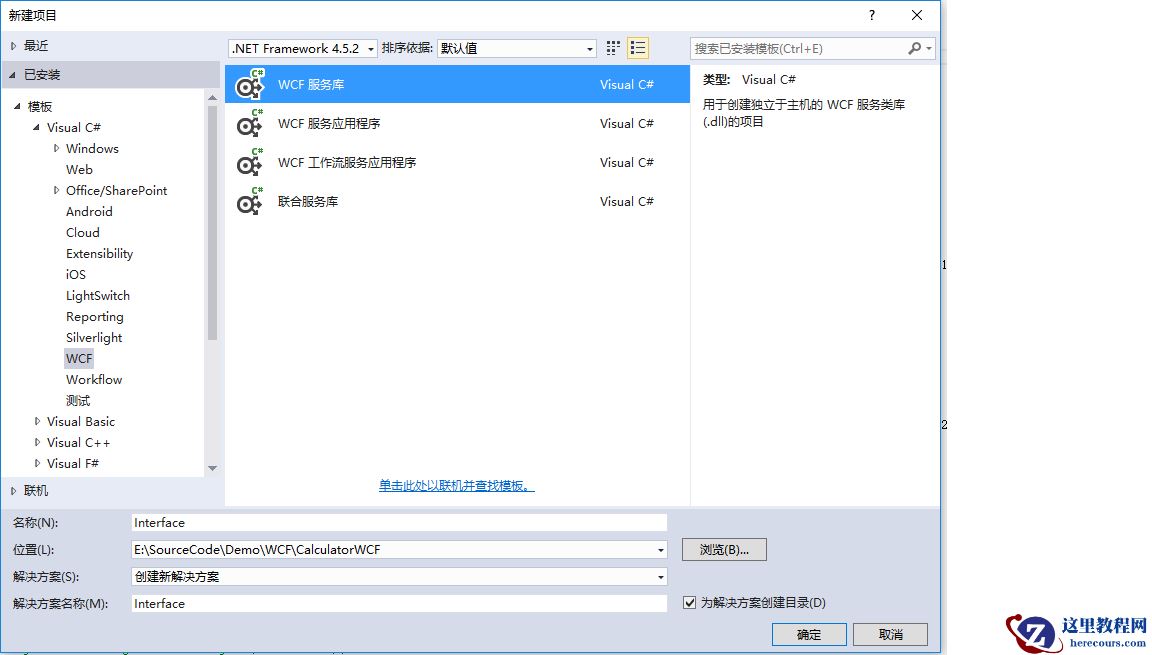Viewport: 1152px width, 655px height.
Task: Switch to medium icons list view
Action: point(638,48)
